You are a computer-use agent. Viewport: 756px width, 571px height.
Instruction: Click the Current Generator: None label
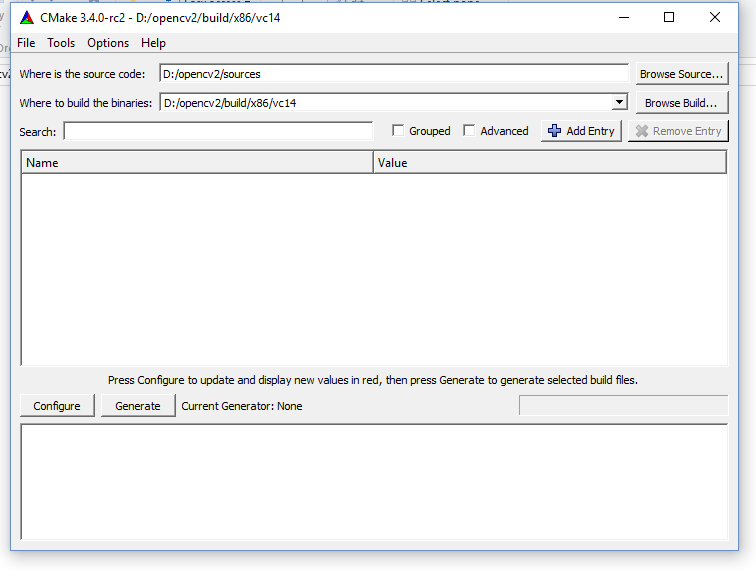click(242, 406)
